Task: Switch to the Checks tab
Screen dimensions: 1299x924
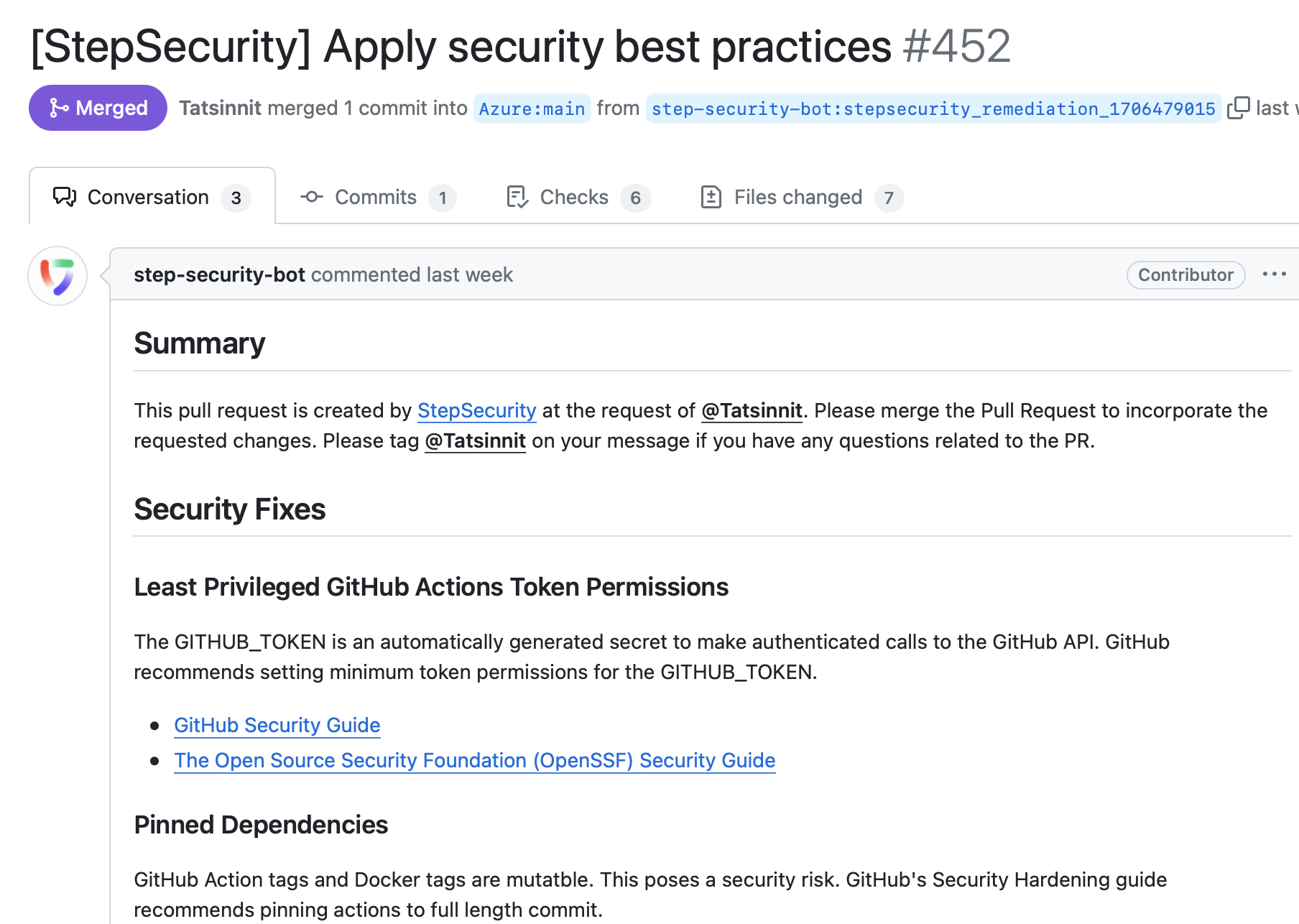Action: click(573, 197)
